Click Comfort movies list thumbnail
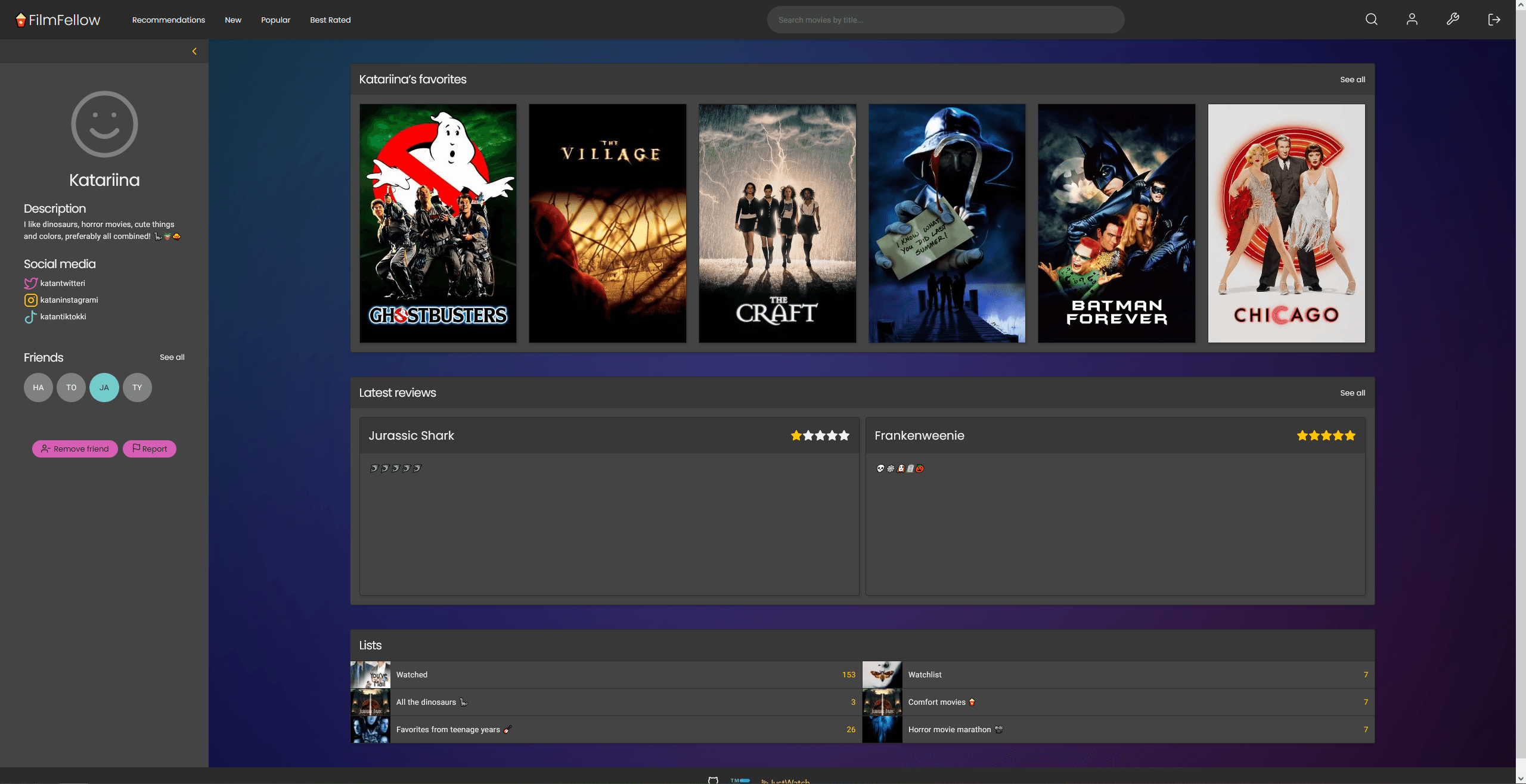Viewport: 1526px width, 784px height. (x=882, y=702)
